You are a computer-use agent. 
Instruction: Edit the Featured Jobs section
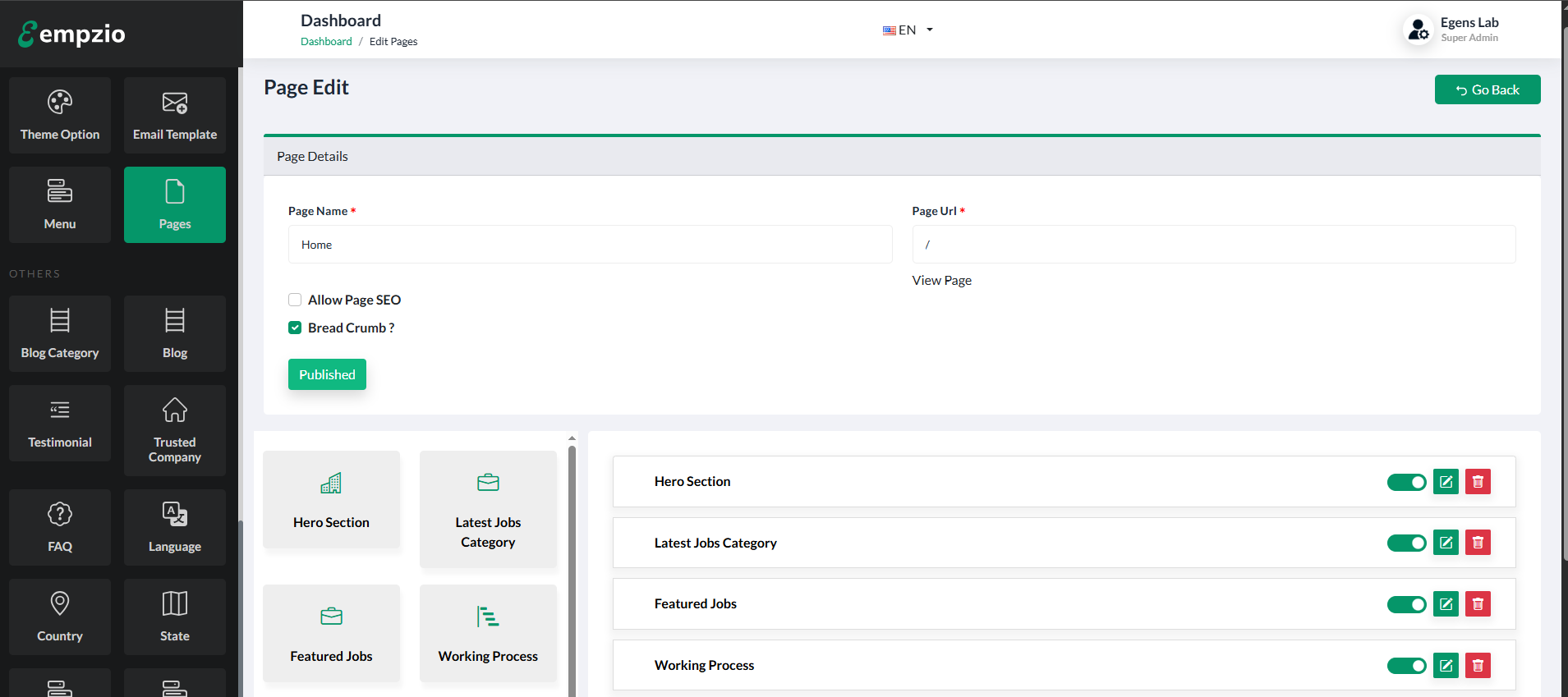(1446, 604)
